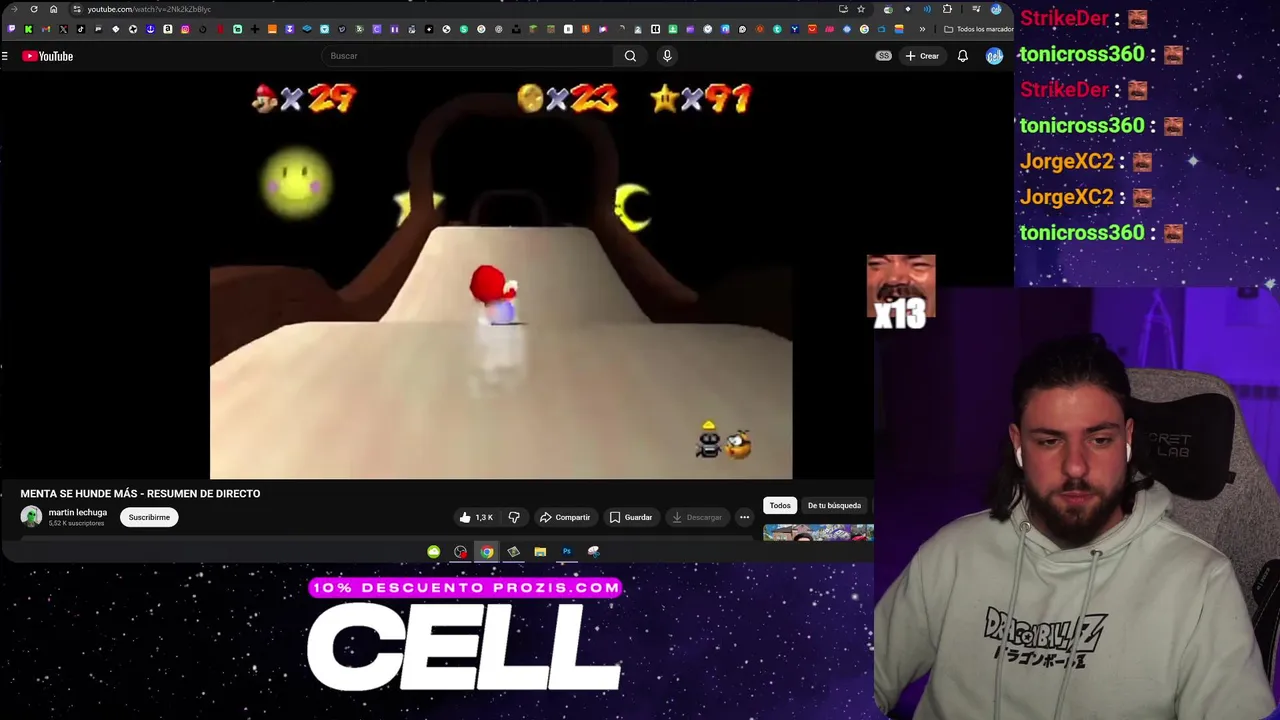Image resolution: width=1280 pixels, height=720 pixels.
Task: Open the Twitch bookmark at the bar start
Action: (11, 29)
